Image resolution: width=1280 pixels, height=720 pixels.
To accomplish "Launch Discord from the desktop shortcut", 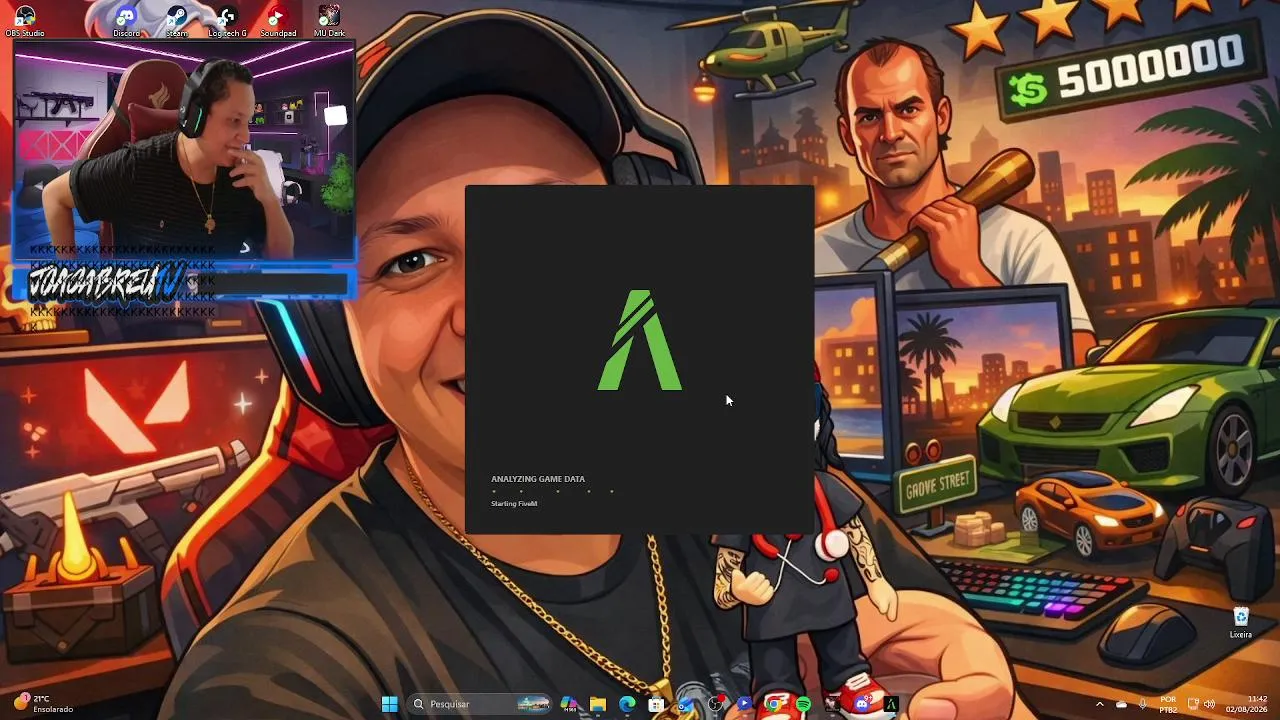I will (126, 21).
